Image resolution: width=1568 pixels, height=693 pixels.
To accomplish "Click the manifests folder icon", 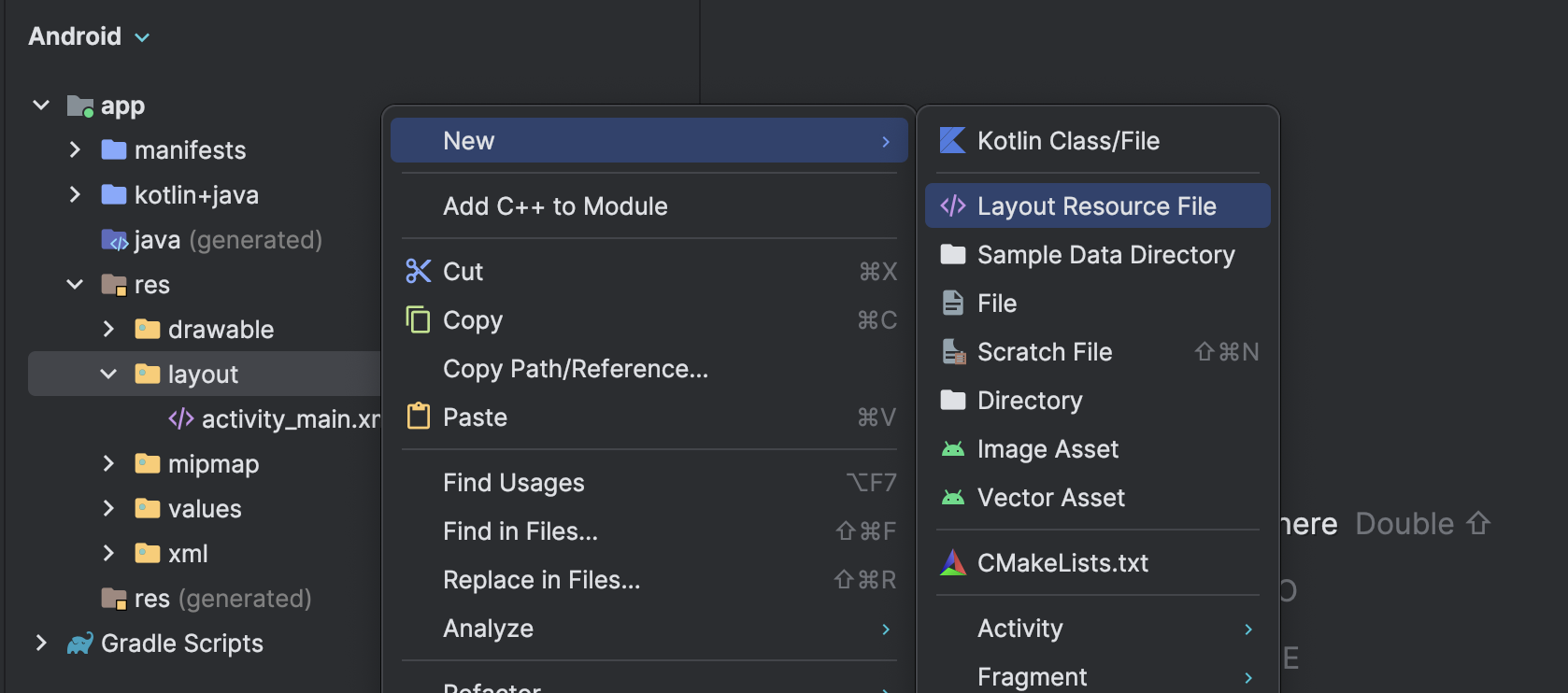I will 114,149.
